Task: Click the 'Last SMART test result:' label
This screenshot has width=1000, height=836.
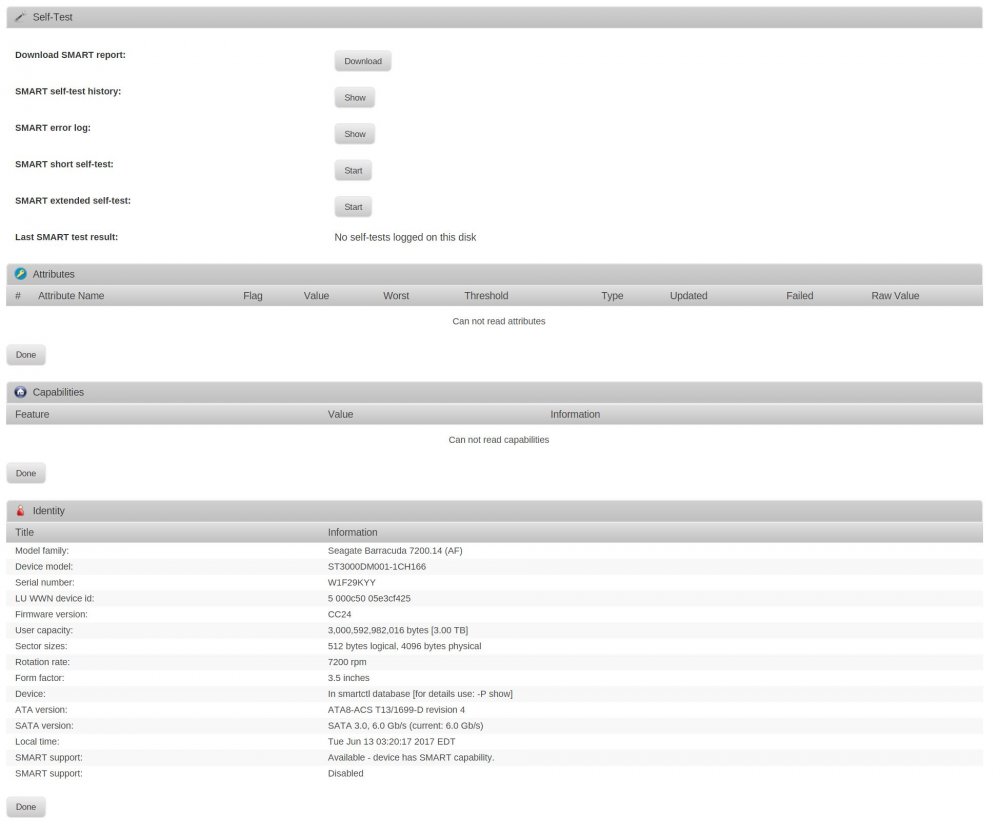Action: 67,239
